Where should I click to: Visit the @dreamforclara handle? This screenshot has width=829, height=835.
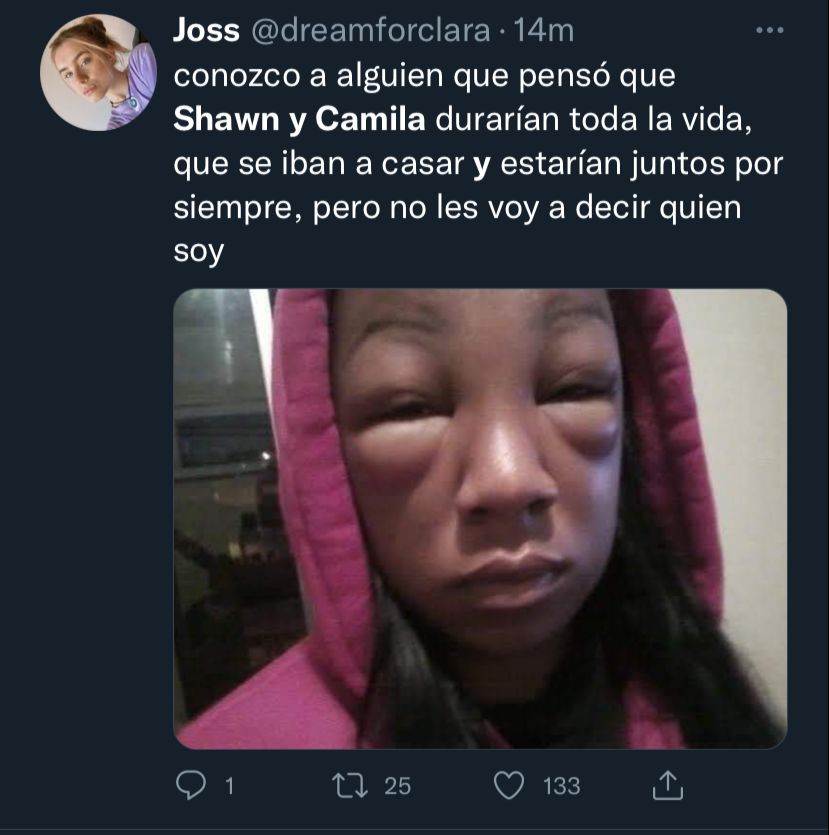point(370,30)
